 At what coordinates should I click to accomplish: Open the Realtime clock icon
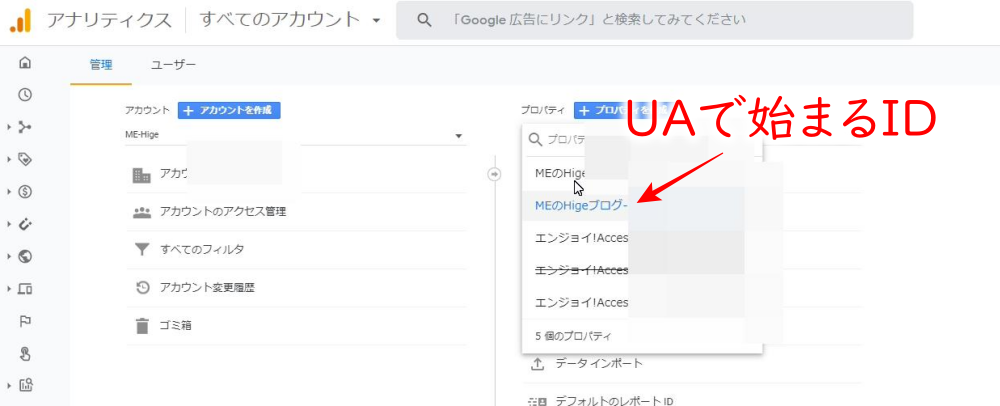[26, 95]
